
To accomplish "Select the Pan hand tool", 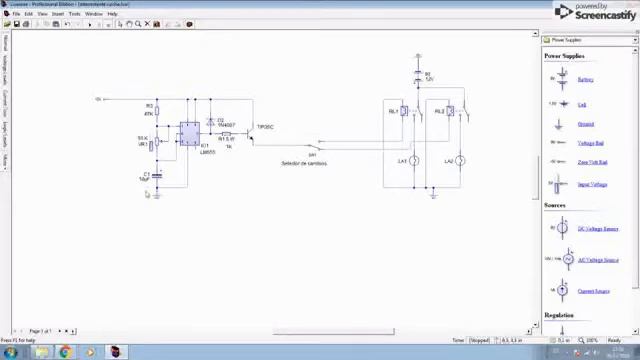I will click(129, 24).
